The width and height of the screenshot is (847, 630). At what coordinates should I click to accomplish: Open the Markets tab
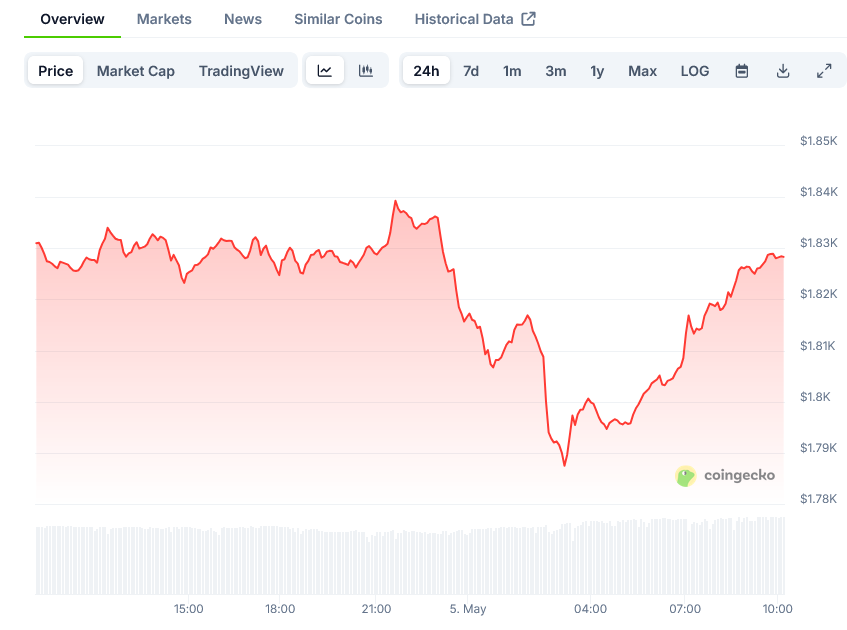(164, 18)
